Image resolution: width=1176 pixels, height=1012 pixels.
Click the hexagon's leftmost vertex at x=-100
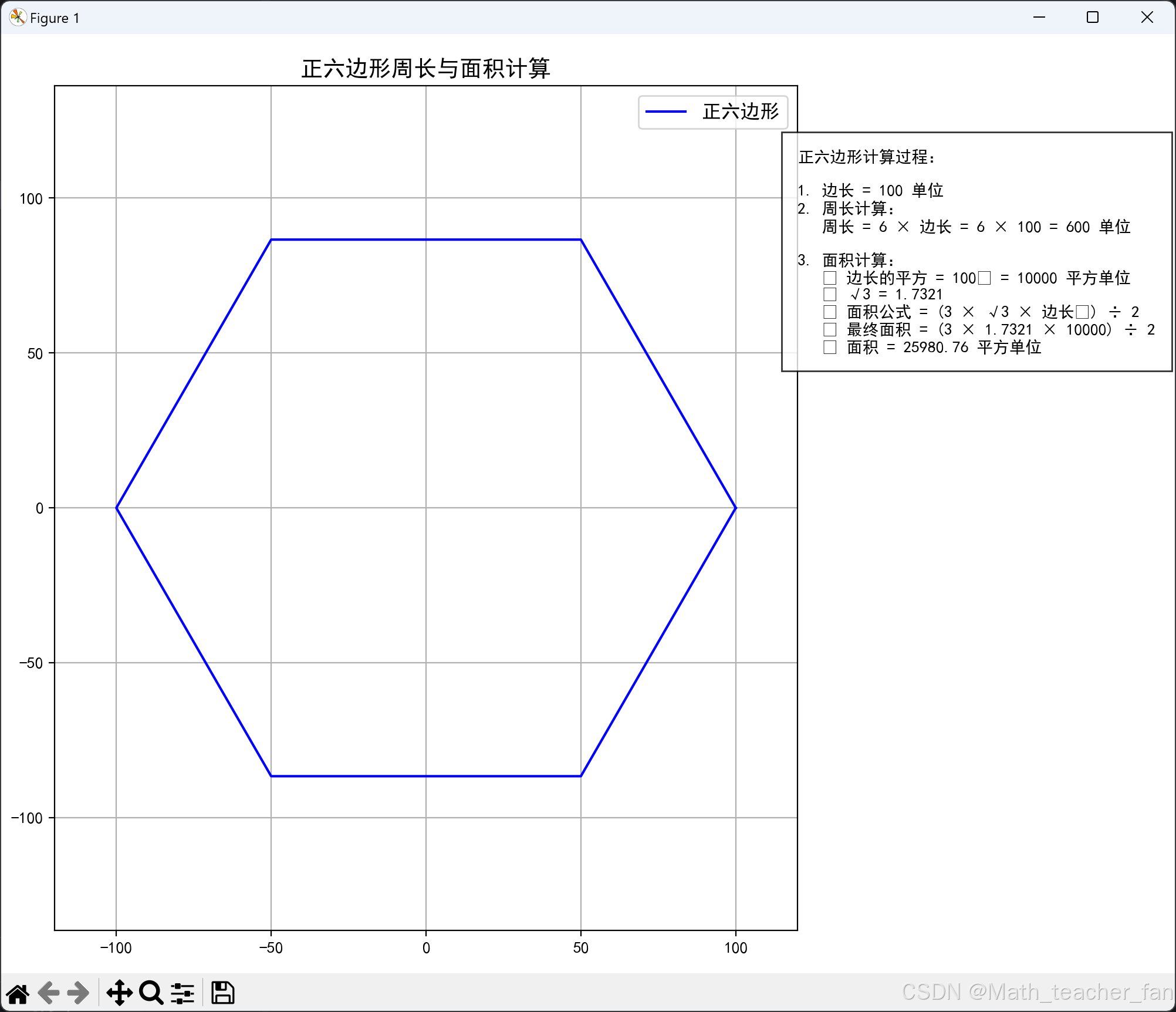[x=116, y=508]
